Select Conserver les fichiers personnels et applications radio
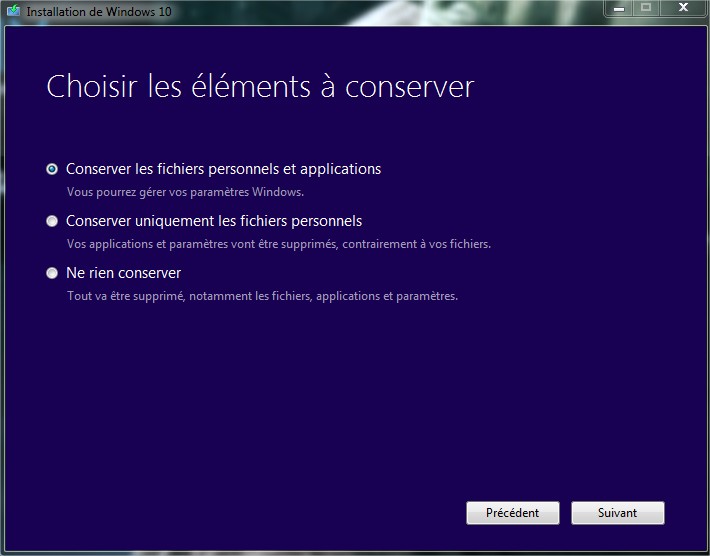The height and width of the screenshot is (556, 710). click(x=52, y=169)
